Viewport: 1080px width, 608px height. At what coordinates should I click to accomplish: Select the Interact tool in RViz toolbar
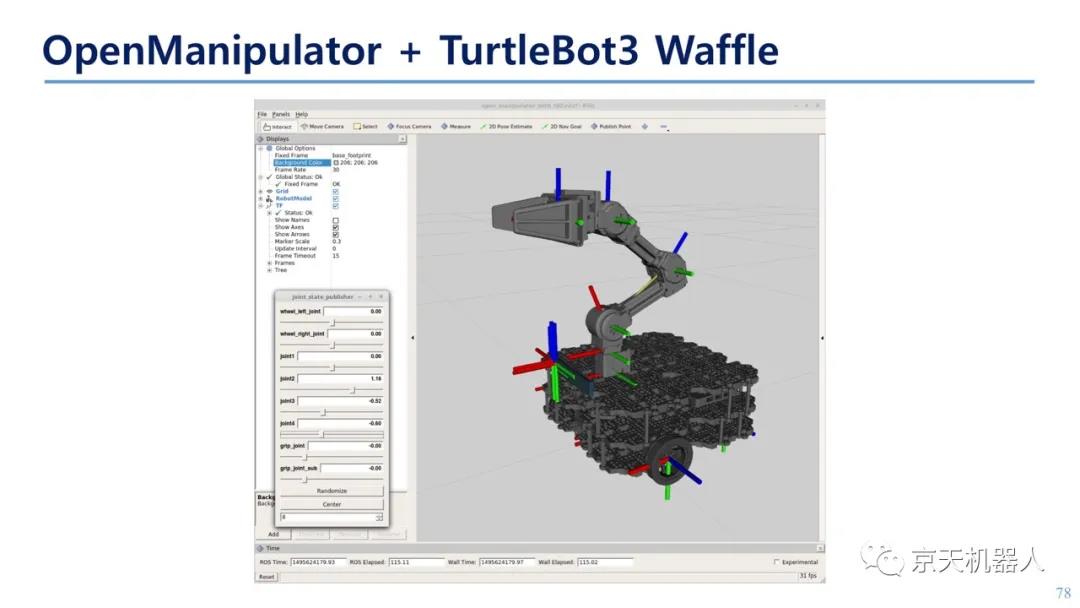click(278, 127)
